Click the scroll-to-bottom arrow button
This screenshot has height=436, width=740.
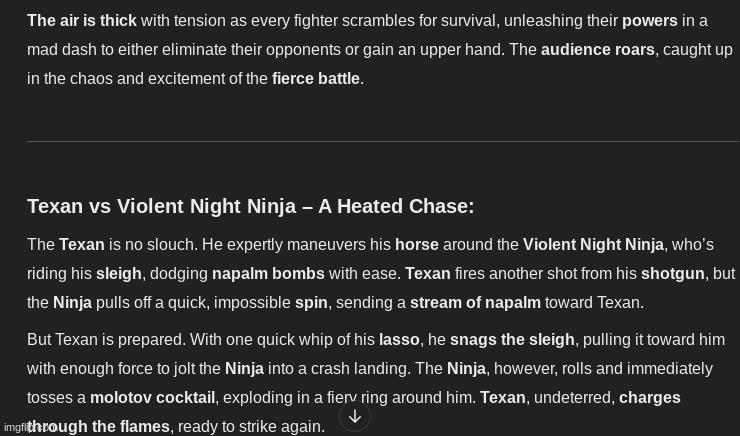point(355,416)
